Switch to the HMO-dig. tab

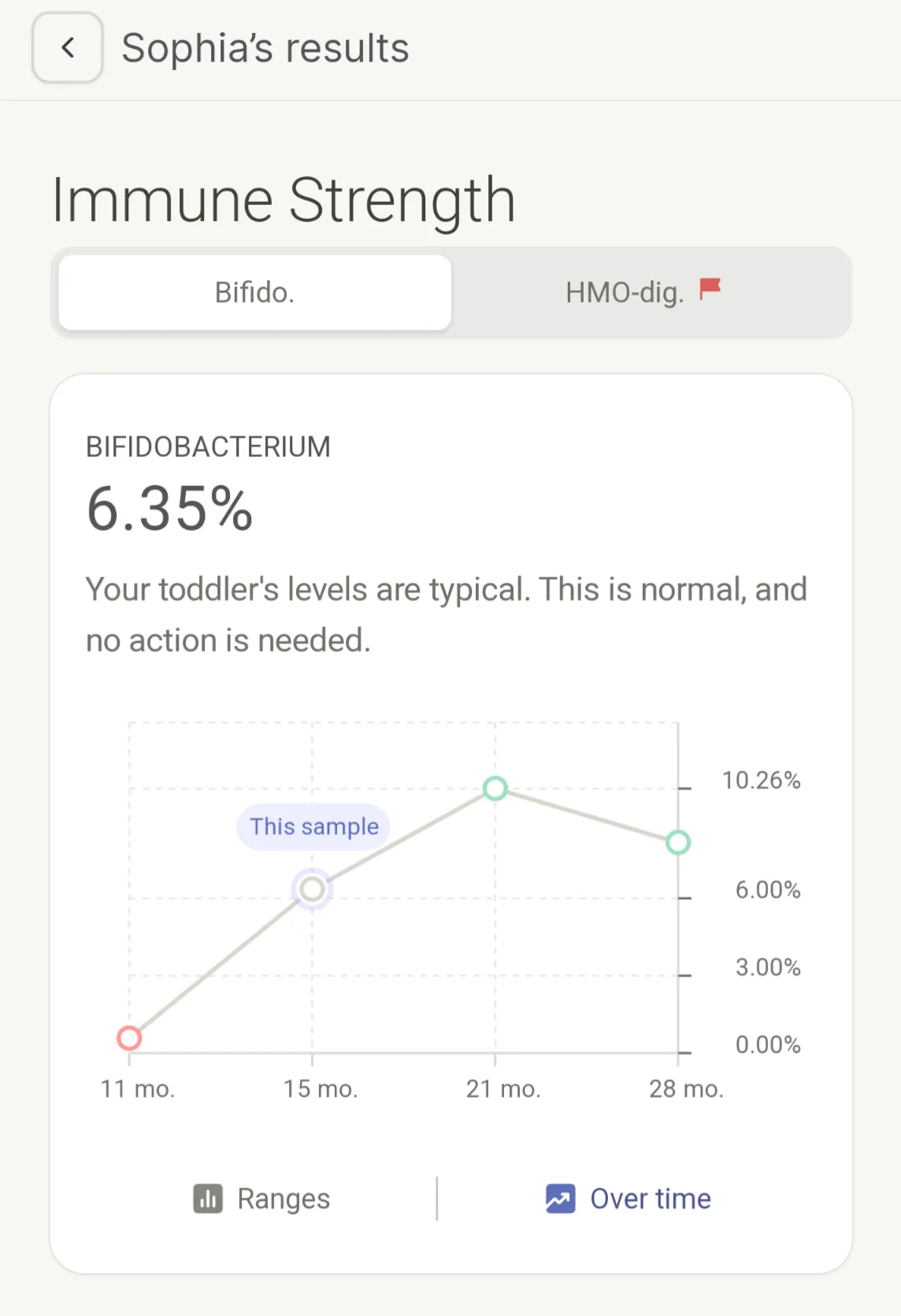(625, 293)
